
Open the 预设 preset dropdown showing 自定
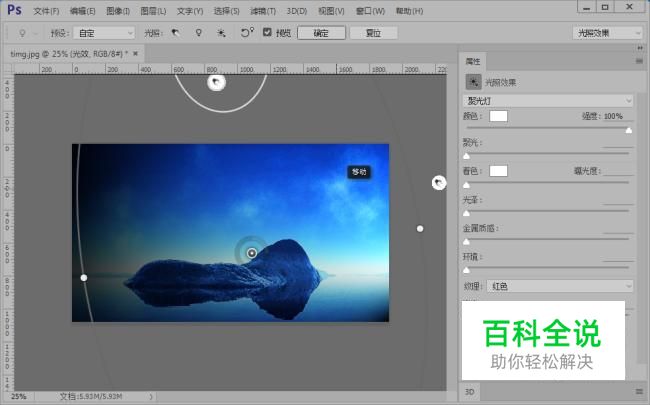click(x=104, y=33)
